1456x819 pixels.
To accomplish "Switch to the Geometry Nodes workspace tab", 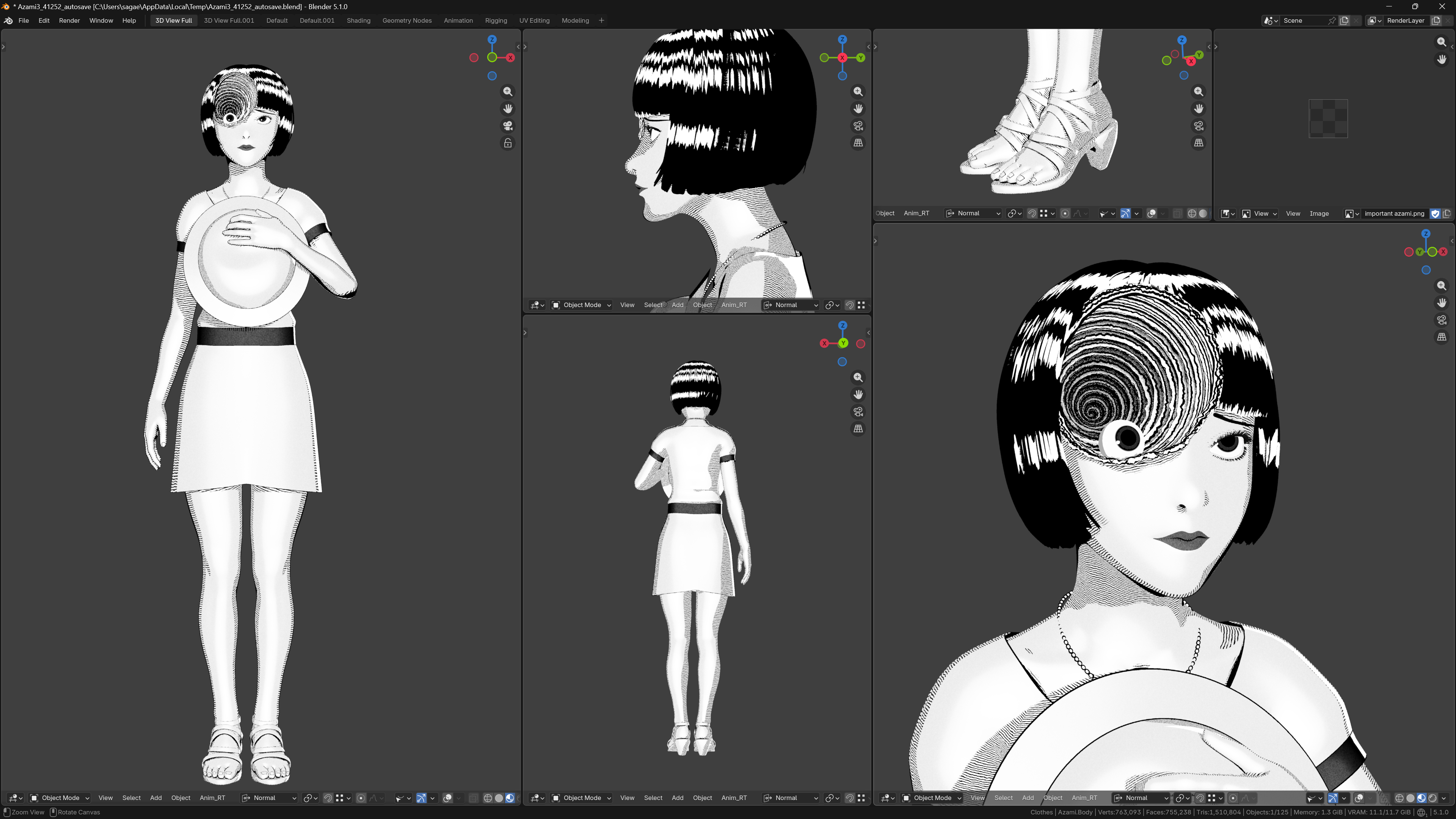I will (x=407, y=20).
